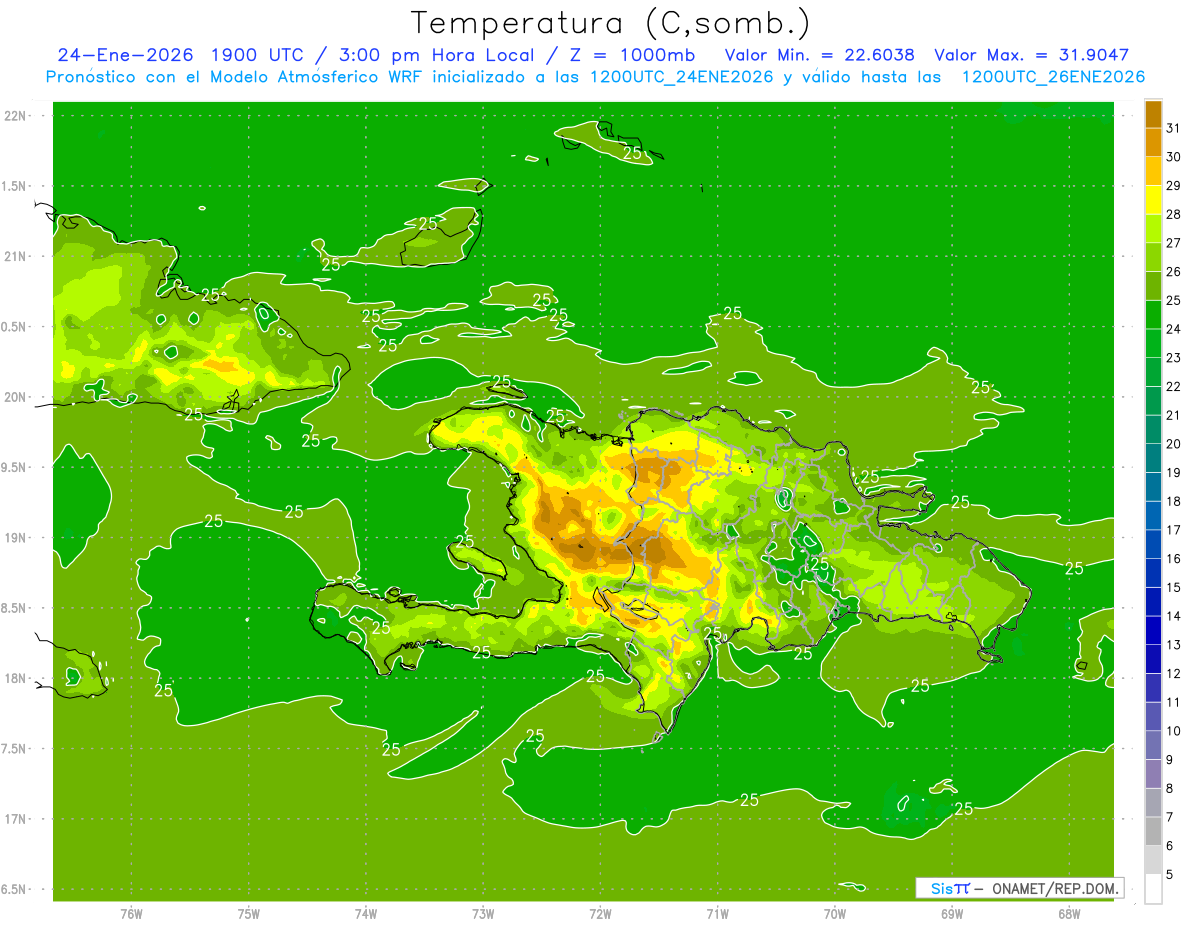Pick the white swatch at the legend bottom

point(1153,888)
